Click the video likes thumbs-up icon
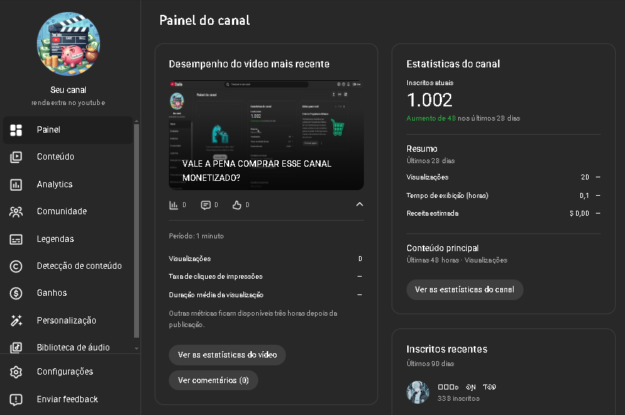Image resolution: width=625 pixels, height=415 pixels. (x=237, y=205)
